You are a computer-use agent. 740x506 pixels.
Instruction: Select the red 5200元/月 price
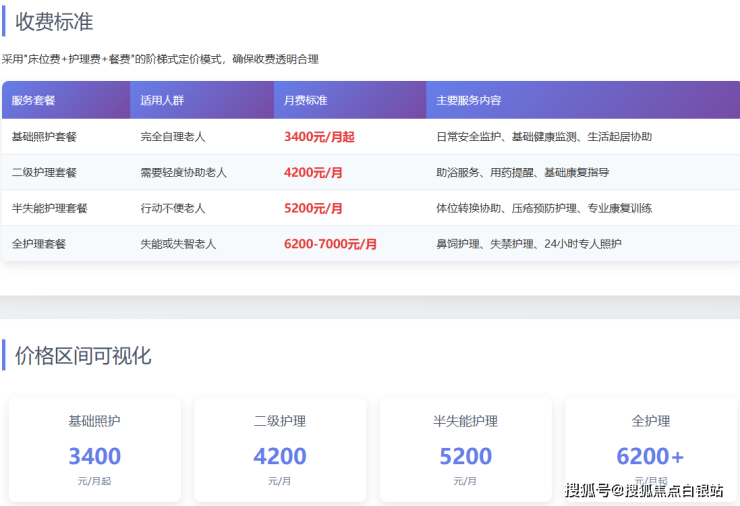(x=313, y=209)
